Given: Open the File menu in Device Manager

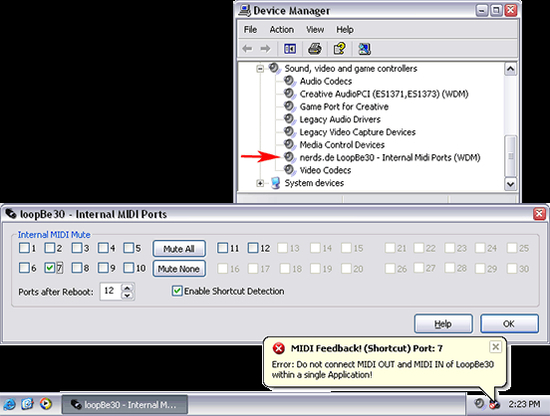Looking at the screenshot, I should tap(250, 29).
